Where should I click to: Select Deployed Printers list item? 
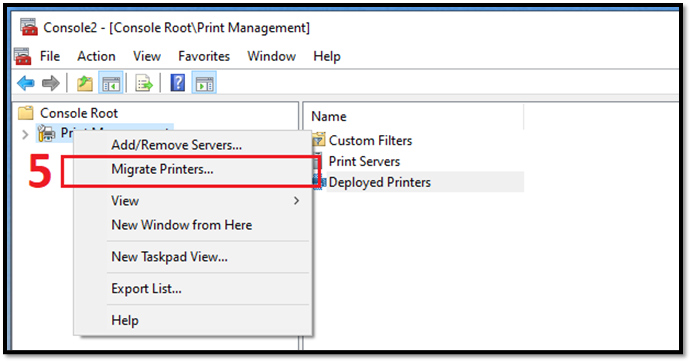click(379, 182)
